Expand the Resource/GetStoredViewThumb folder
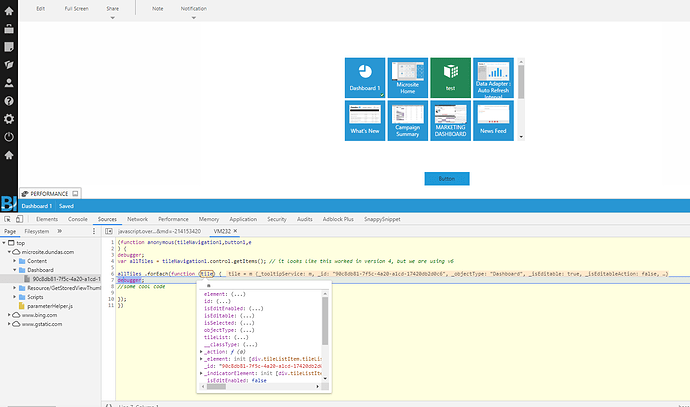The image size is (690, 407). 15,288
